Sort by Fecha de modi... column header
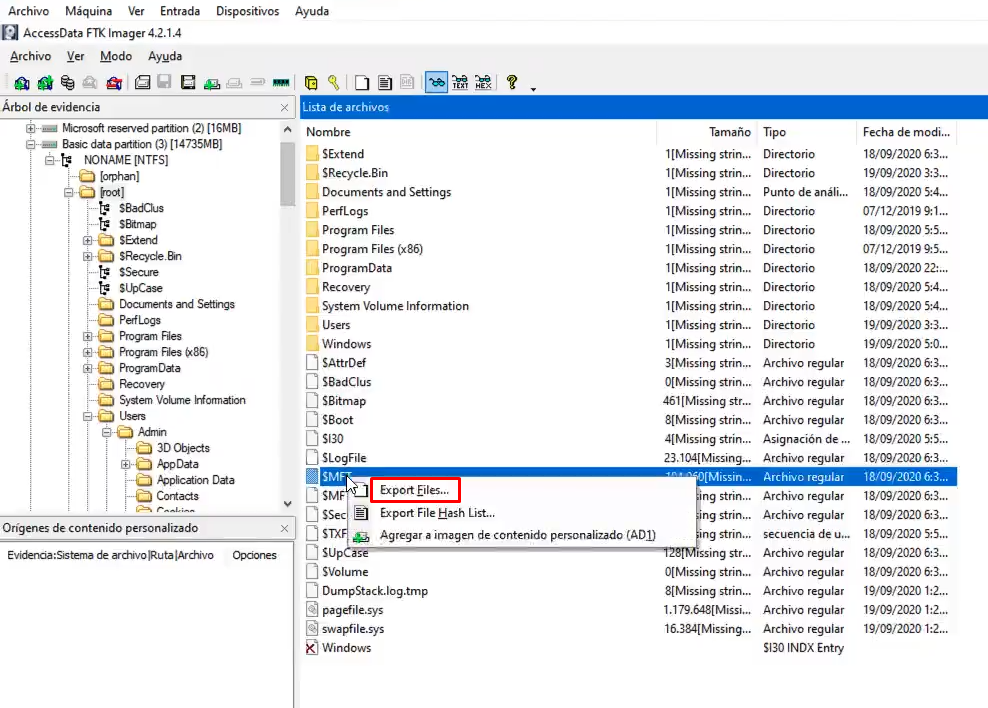The image size is (988, 708). [906, 132]
